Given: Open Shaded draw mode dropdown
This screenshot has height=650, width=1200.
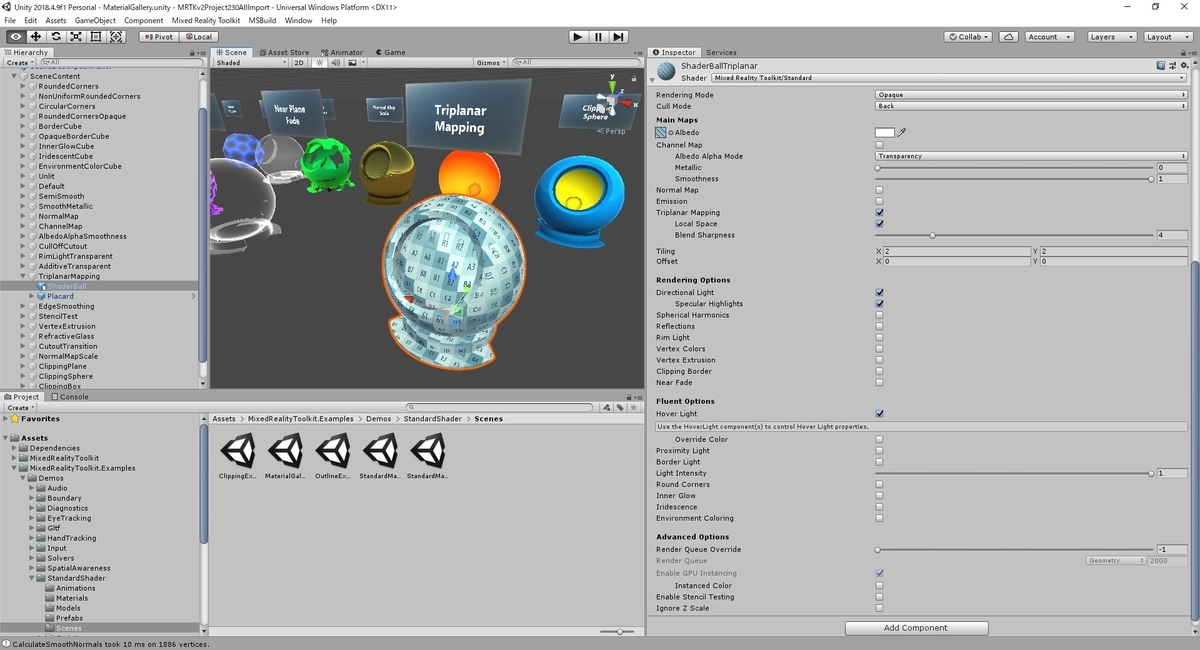Looking at the screenshot, I should 251,62.
